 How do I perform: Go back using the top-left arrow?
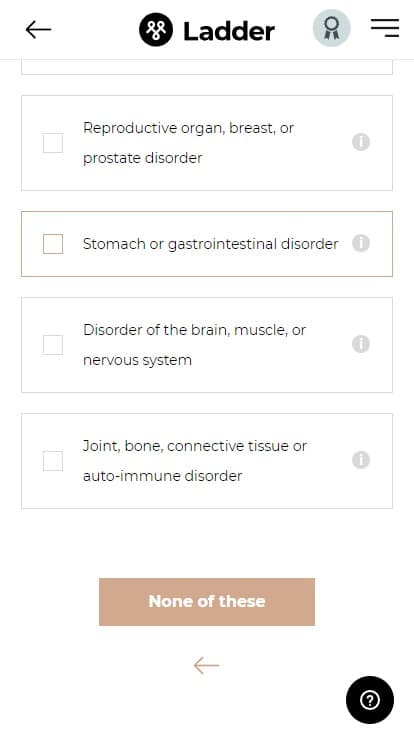(x=38, y=30)
